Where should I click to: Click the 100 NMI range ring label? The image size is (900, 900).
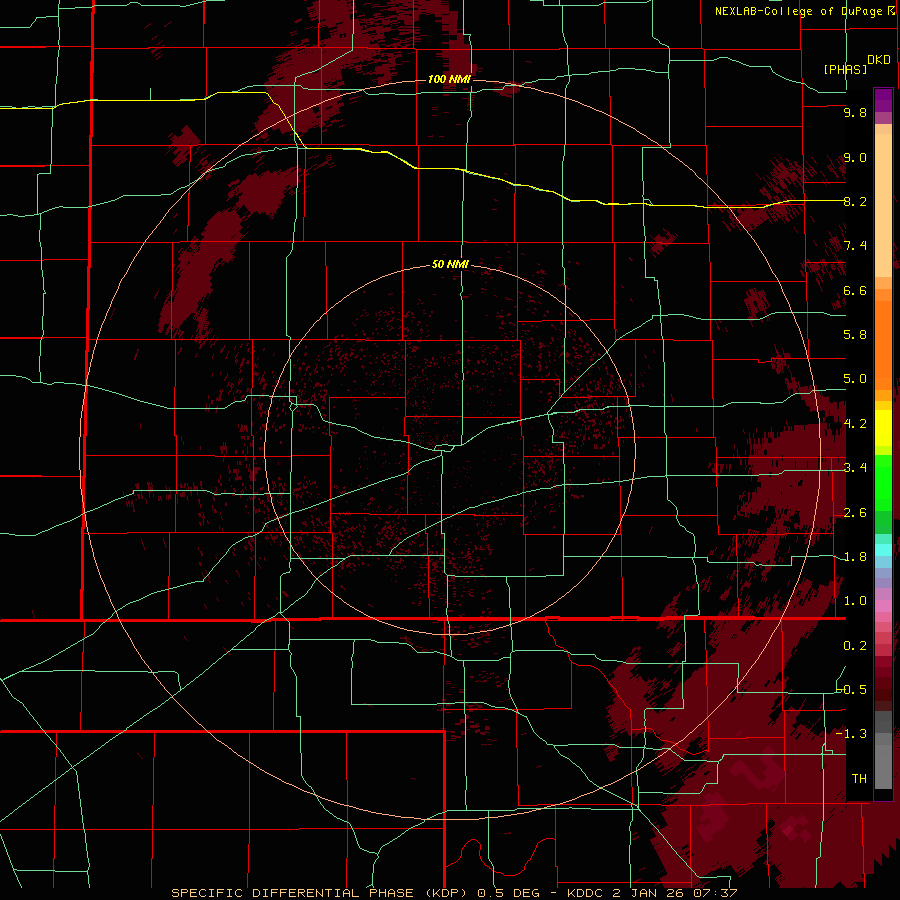(449, 79)
